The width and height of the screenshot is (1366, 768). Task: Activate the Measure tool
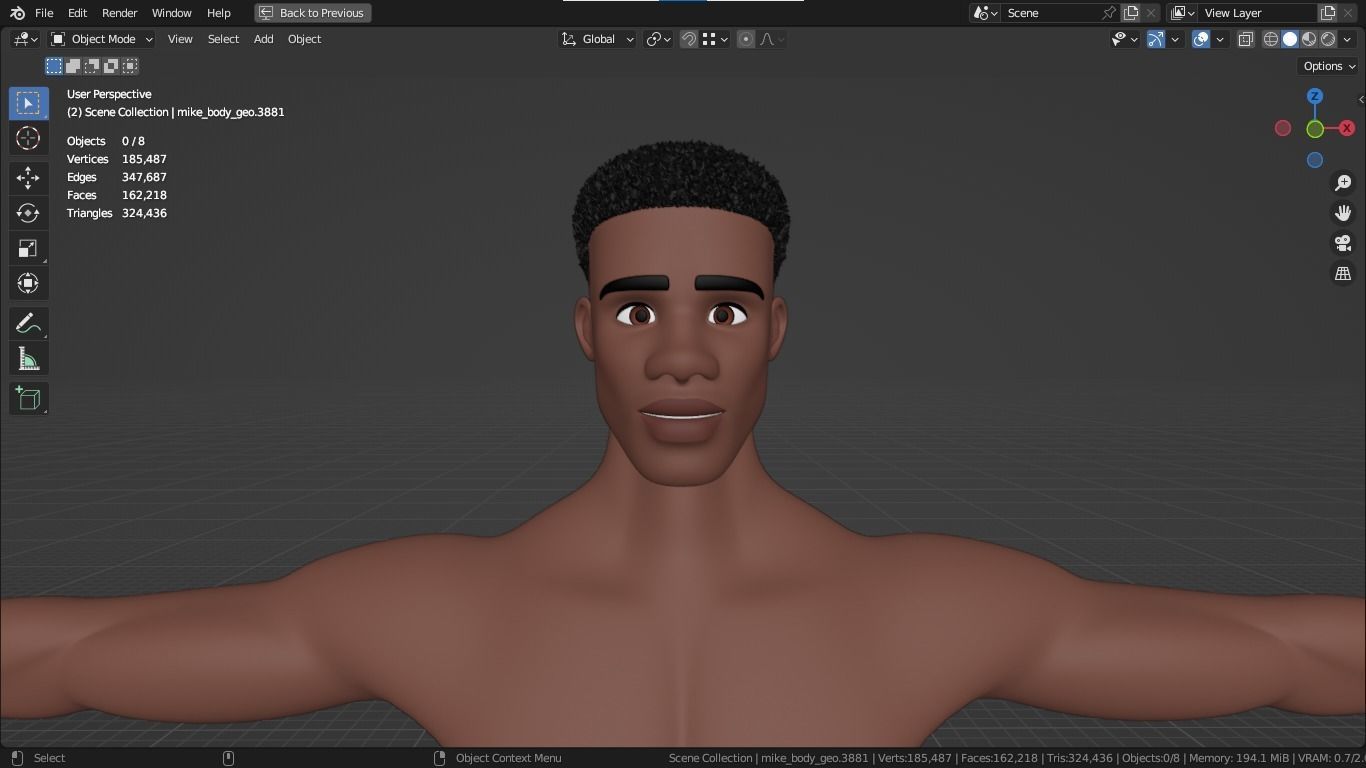[28, 358]
